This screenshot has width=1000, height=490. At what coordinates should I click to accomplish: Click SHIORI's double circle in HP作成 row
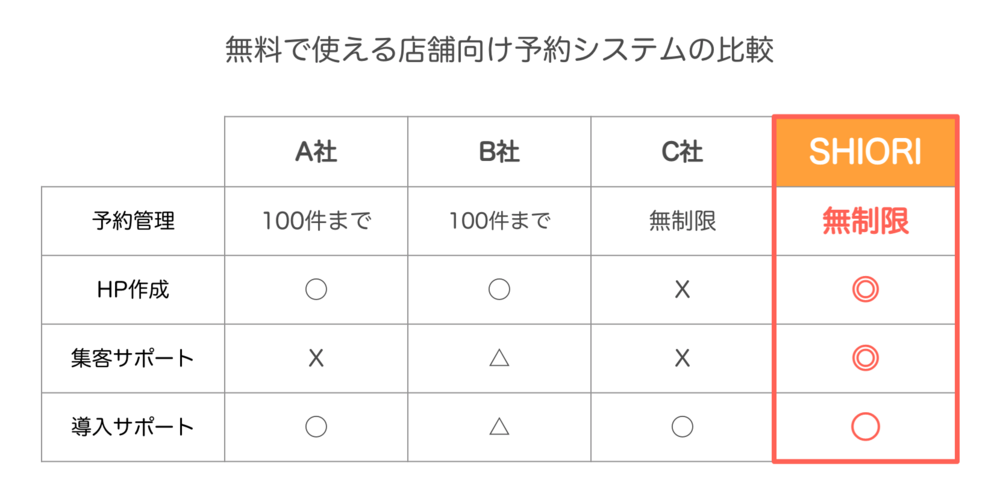[865, 290]
